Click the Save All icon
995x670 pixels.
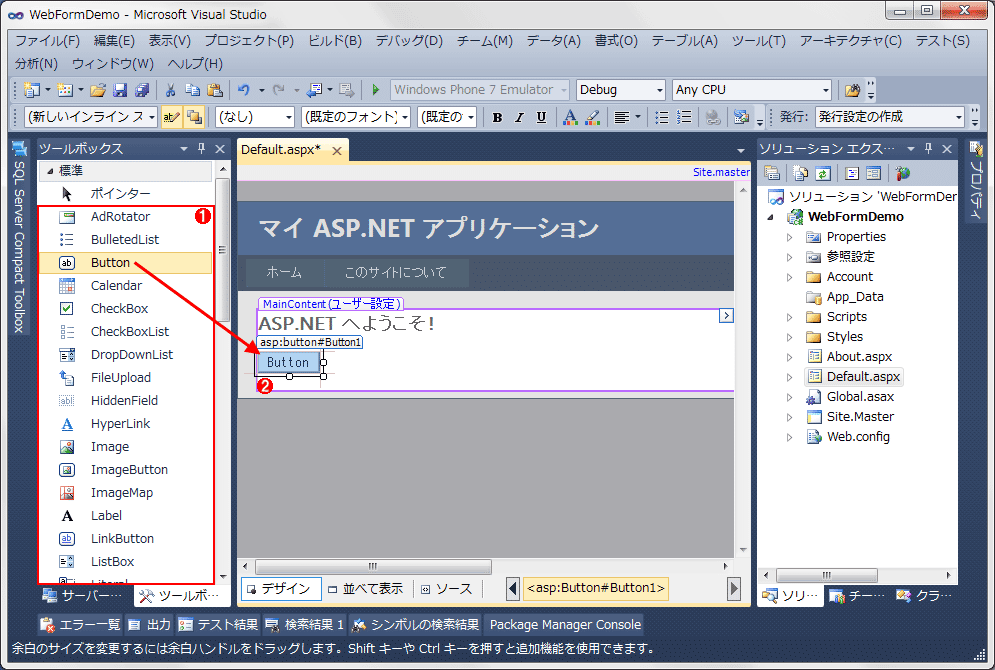point(142,90)
